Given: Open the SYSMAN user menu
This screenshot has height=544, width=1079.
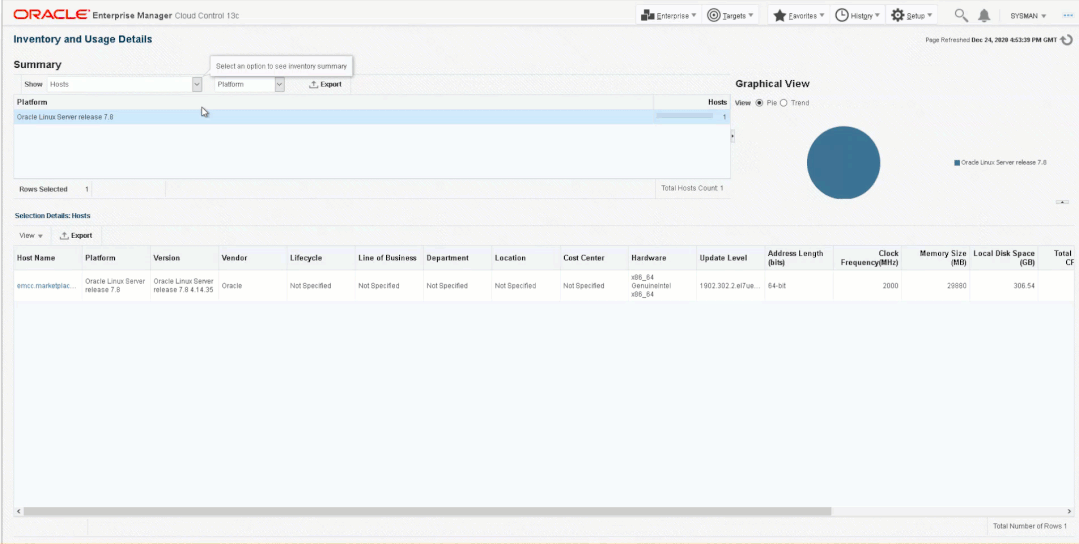Looking at the screenshot, I should [x=1029, y=16].
